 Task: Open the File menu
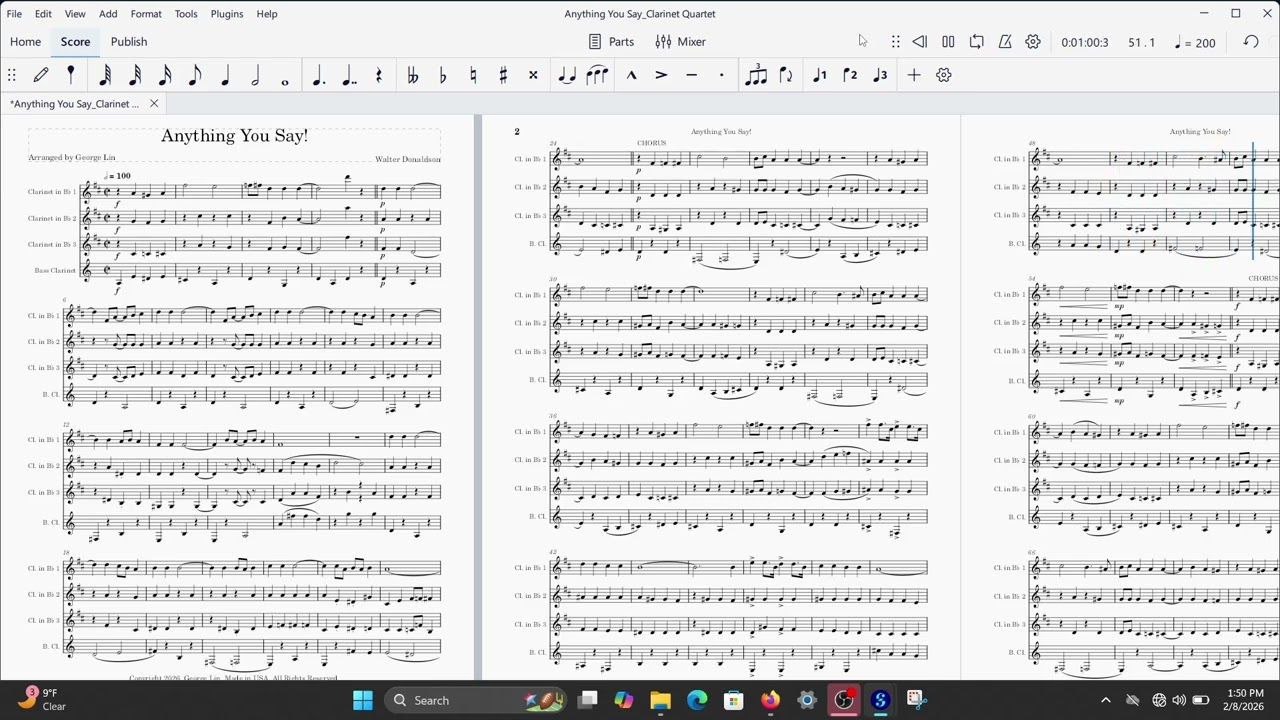coord(14,14)
